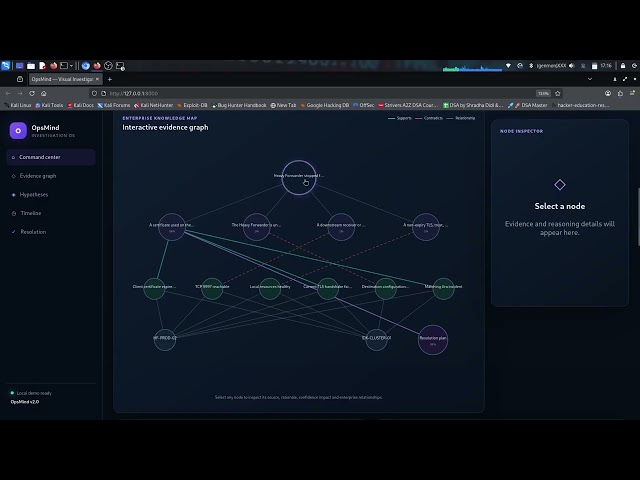Click the Supports legend entry
This screenshot has height=480, width=640.
pos(400,118)
